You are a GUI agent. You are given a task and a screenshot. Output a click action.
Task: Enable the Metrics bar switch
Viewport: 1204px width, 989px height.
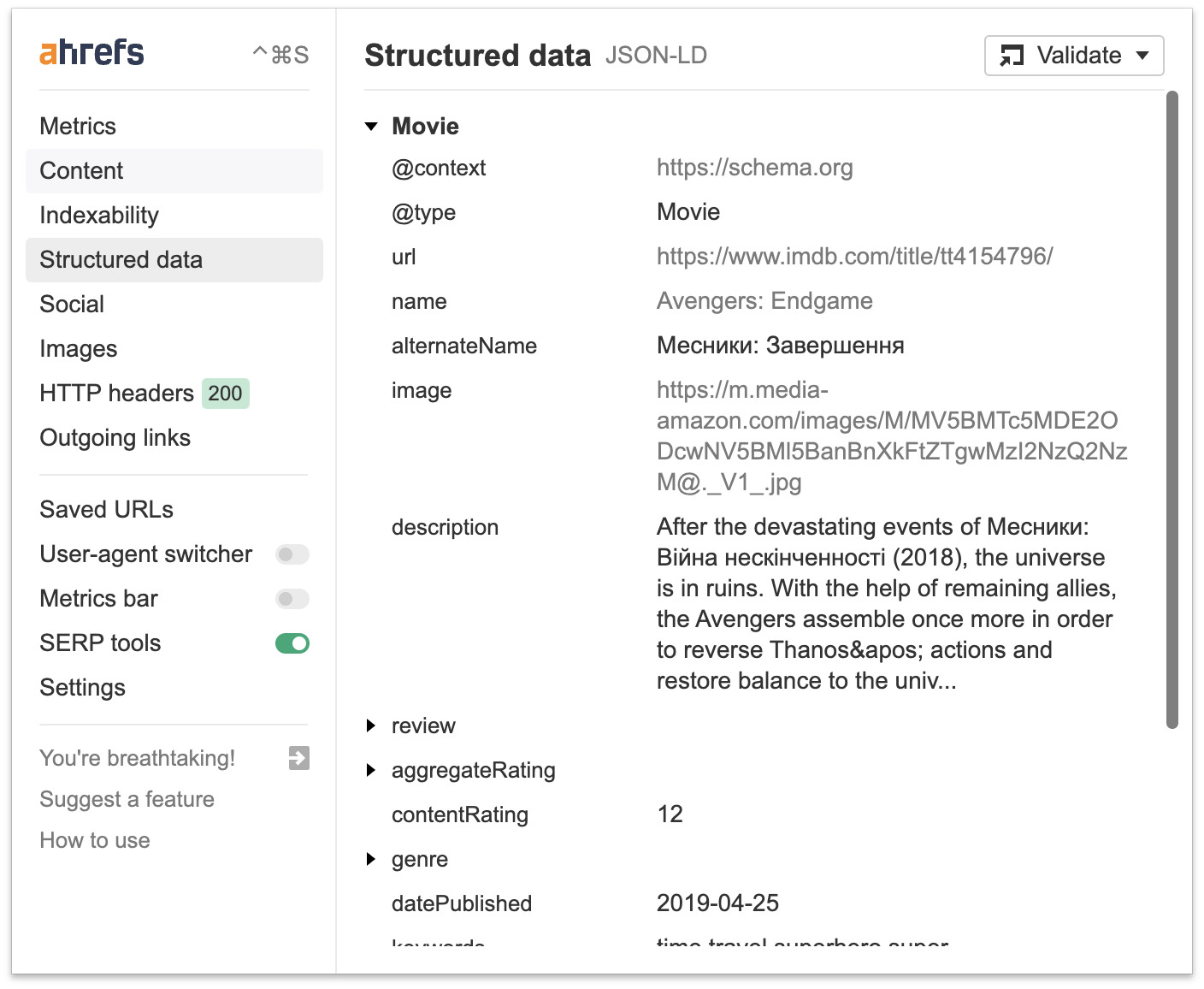click(x=292, y=599)
